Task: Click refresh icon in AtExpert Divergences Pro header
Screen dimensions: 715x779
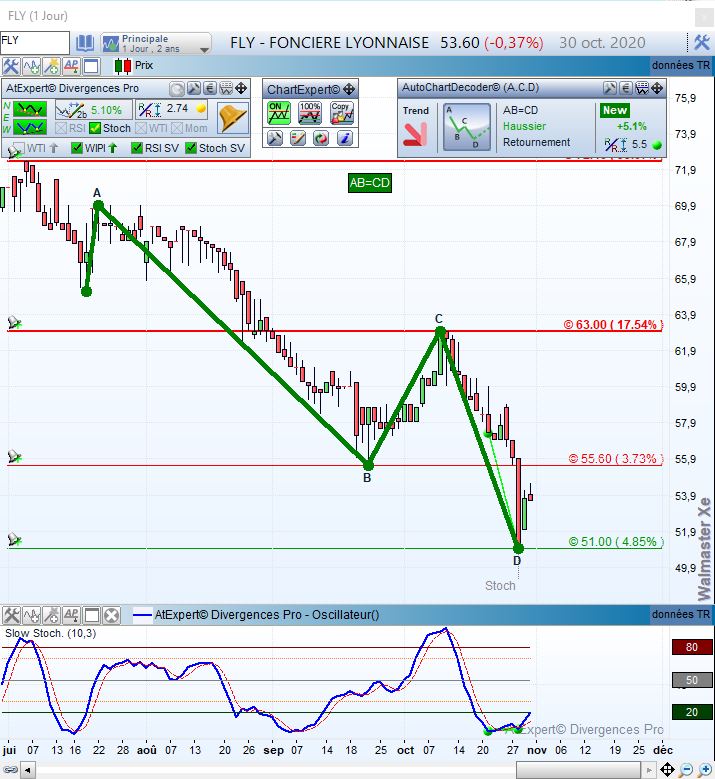Action: [x=176, y=89]
